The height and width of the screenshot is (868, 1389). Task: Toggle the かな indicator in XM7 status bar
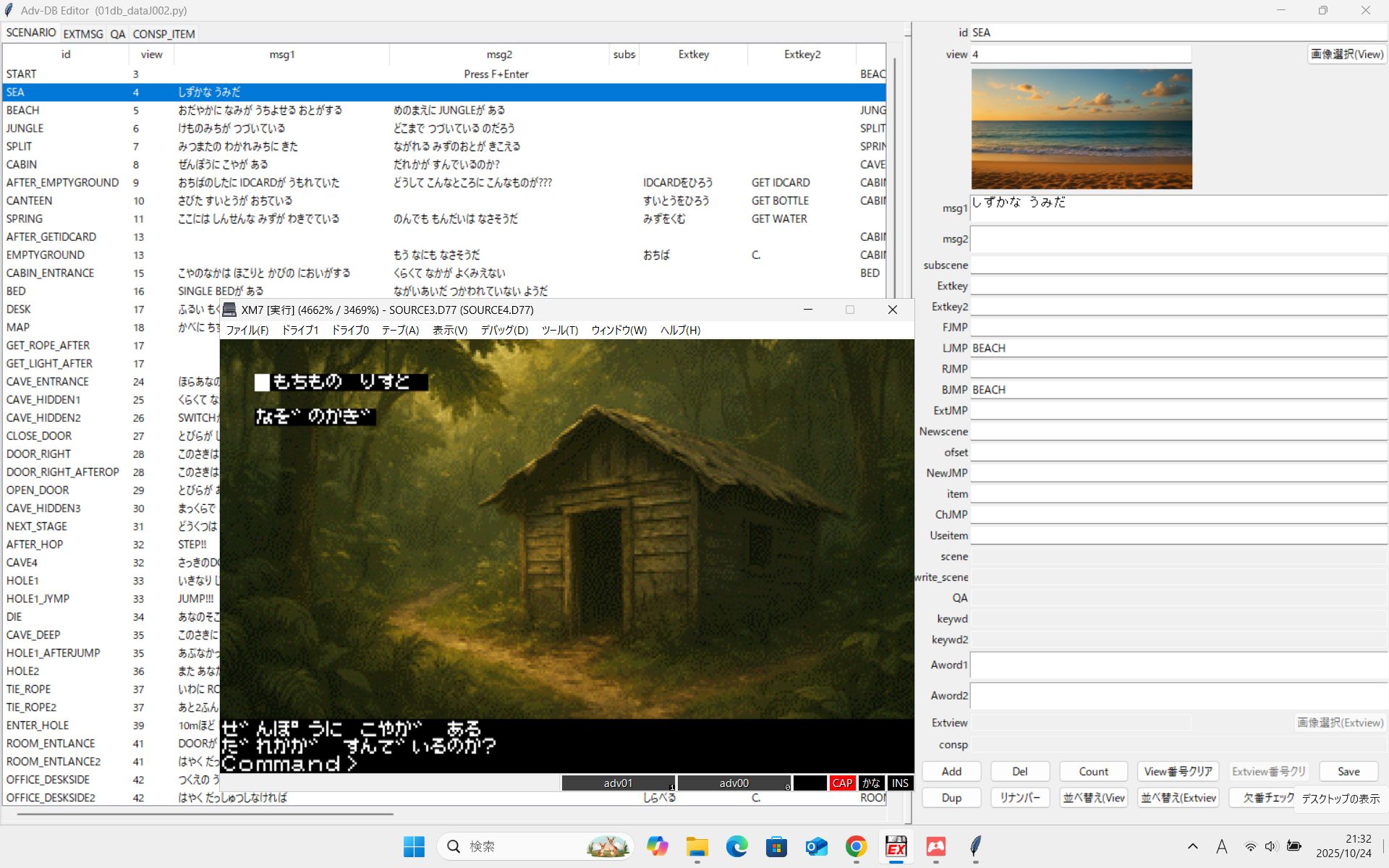coord(871,783)
